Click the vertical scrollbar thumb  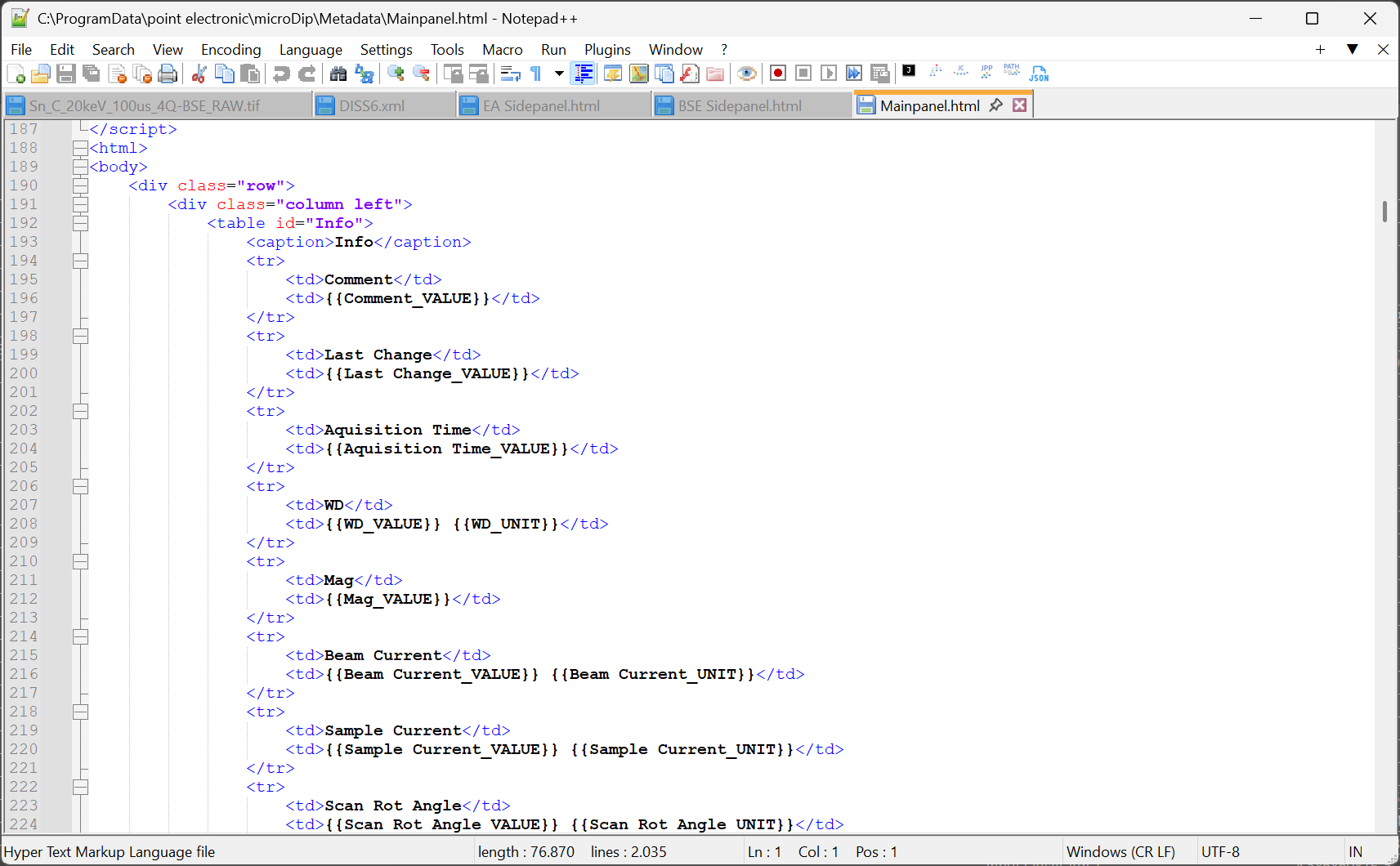[x=1384, y=212]
